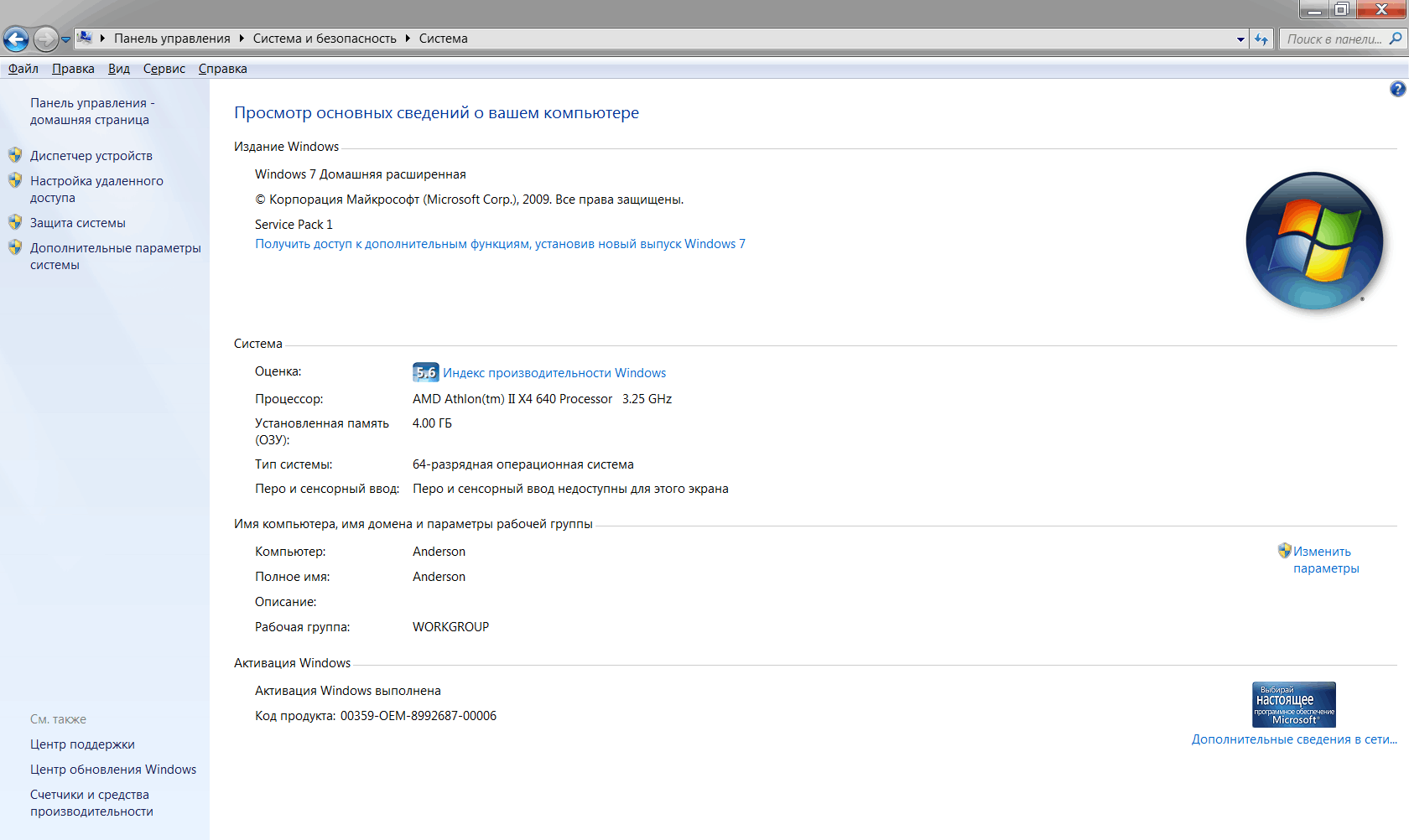This screenshot has width=1409, height=840.
Task: Click the Forward navigation arrow button
Action: pyautogui.click(x=46, y=39)
